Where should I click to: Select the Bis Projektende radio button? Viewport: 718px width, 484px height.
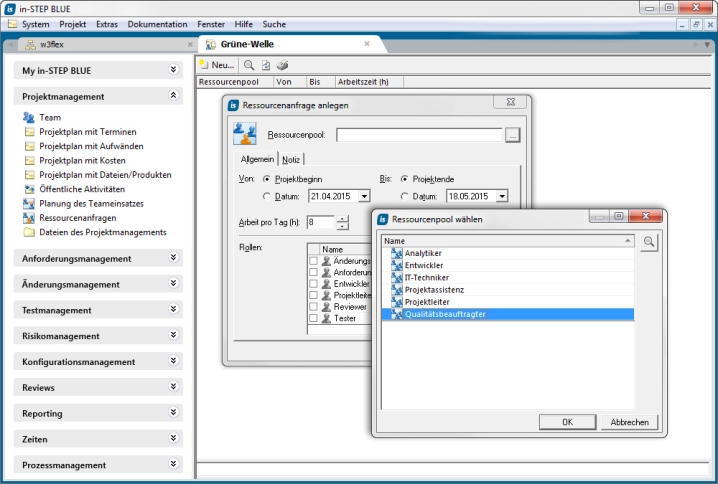tap(405, 178)
